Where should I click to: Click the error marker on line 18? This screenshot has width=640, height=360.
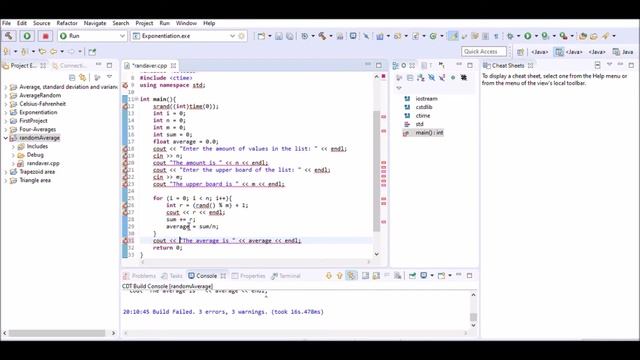coord(125,149)
